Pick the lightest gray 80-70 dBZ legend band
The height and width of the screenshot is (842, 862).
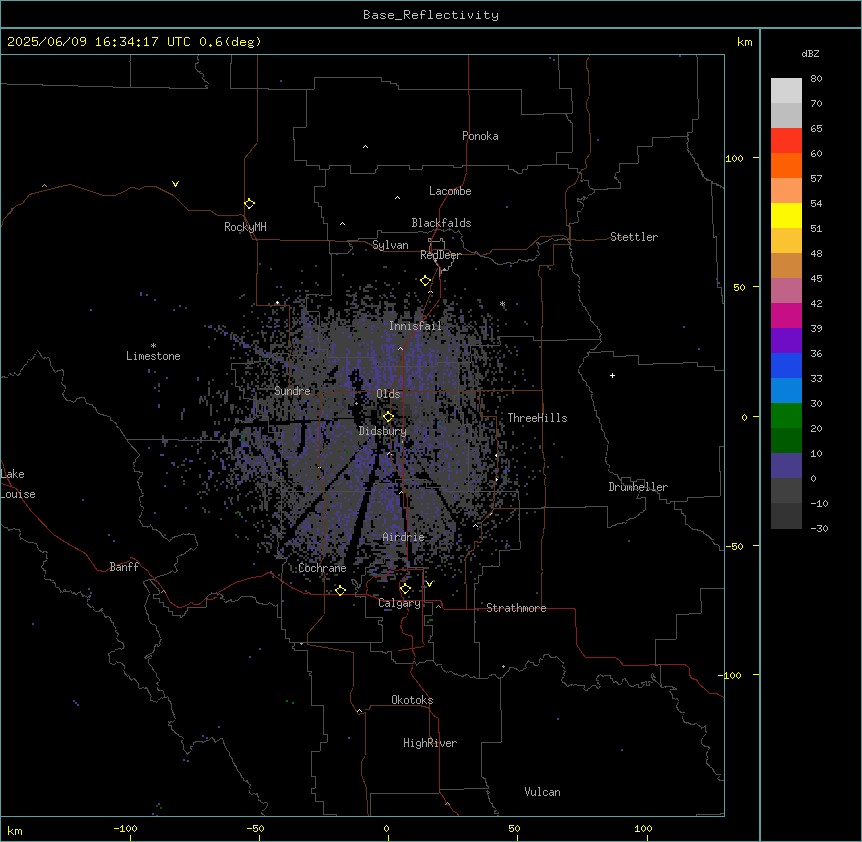786,91
